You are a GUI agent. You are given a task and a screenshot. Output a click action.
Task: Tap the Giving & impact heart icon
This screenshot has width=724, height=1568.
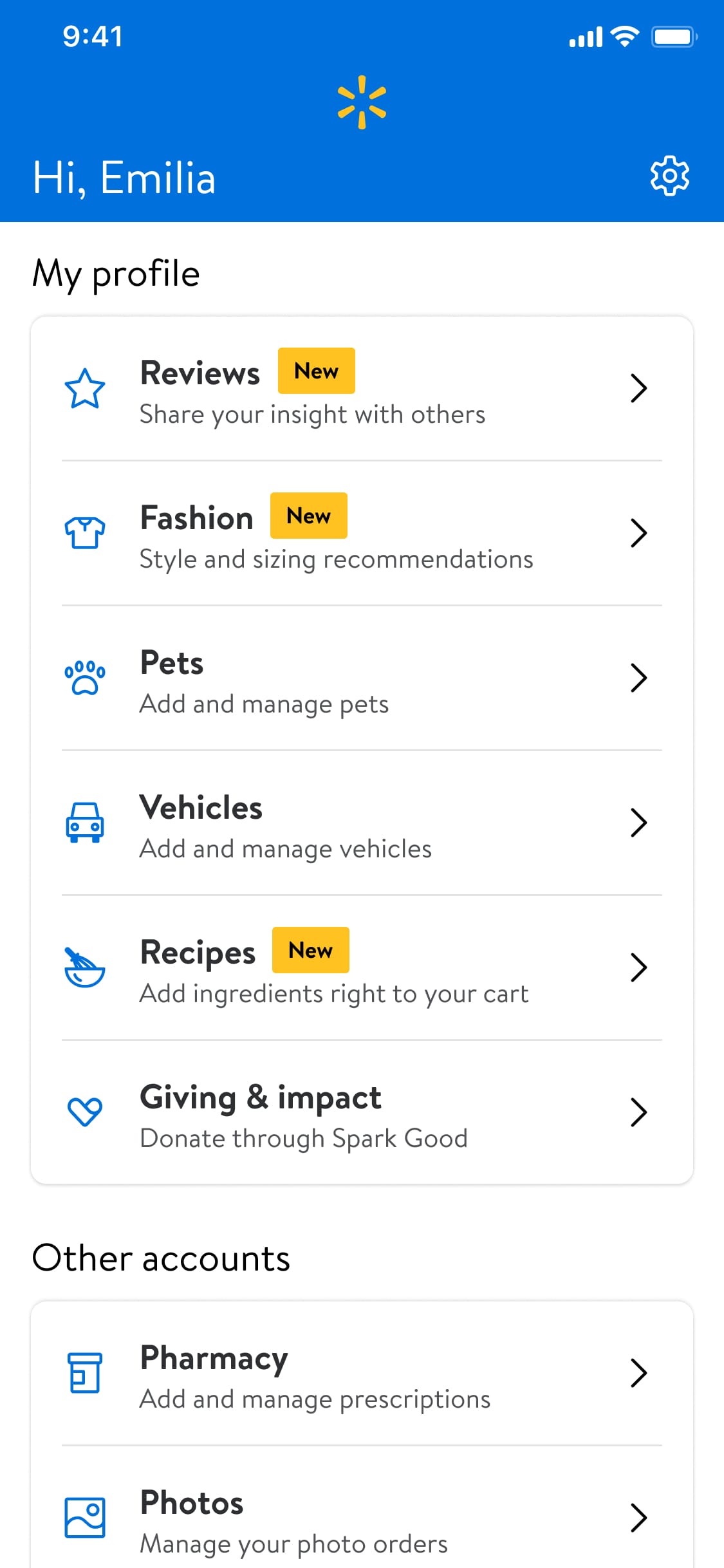85,1112
